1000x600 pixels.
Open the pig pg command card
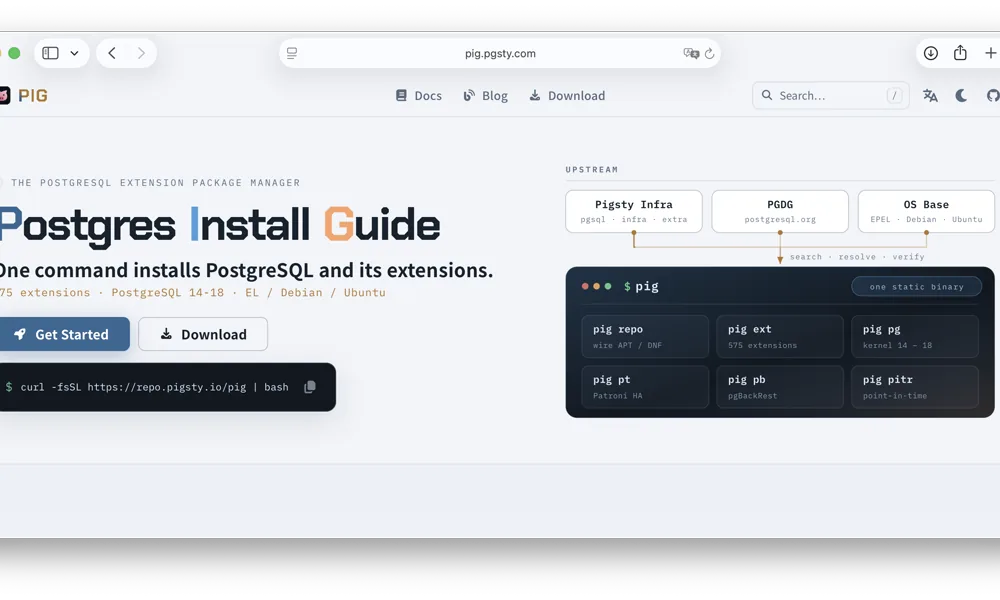(915, 336)
